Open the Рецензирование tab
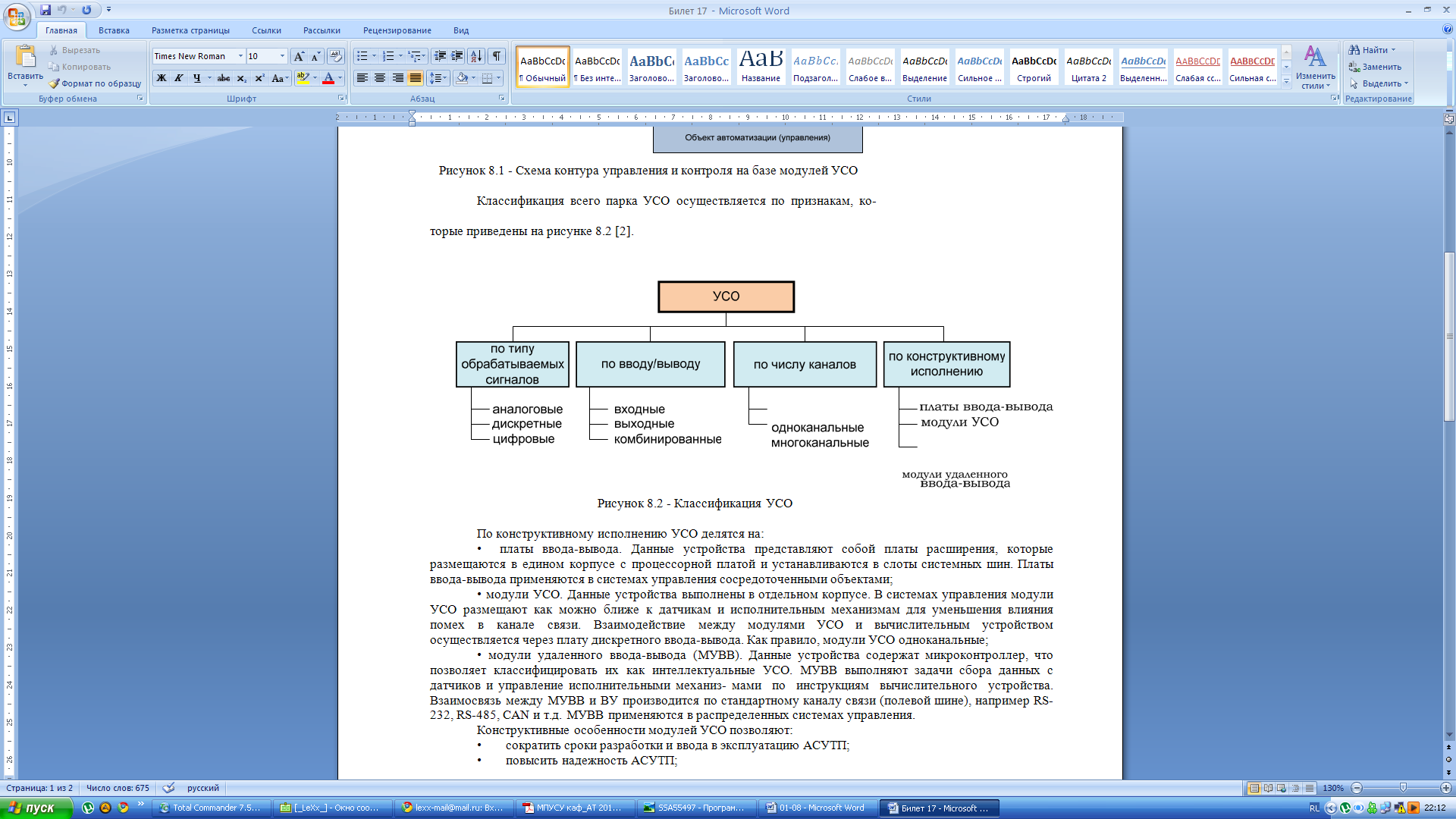 click(397, 30)
